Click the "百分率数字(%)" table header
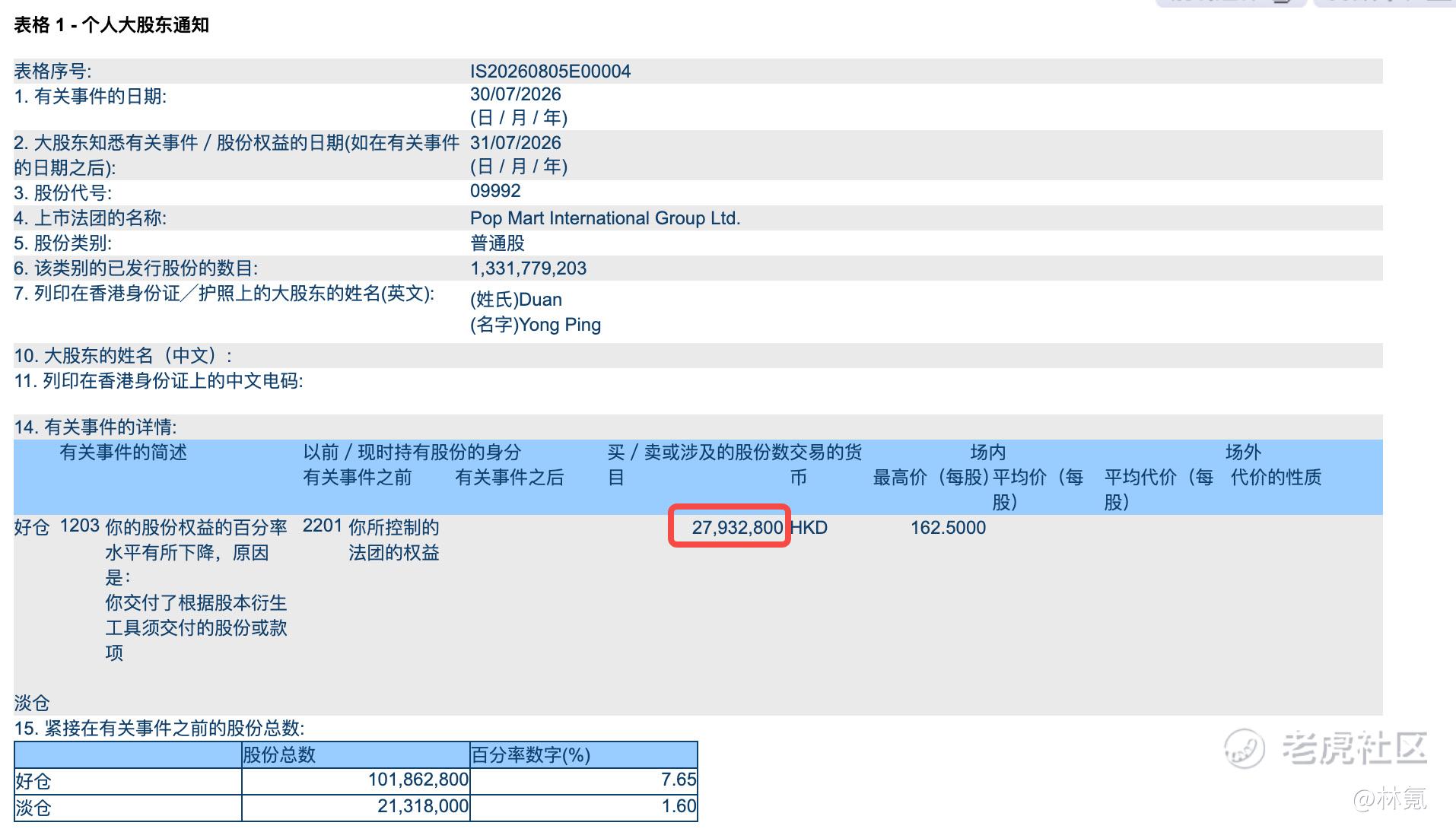The image size is (1456, 832). pos(531,755)
